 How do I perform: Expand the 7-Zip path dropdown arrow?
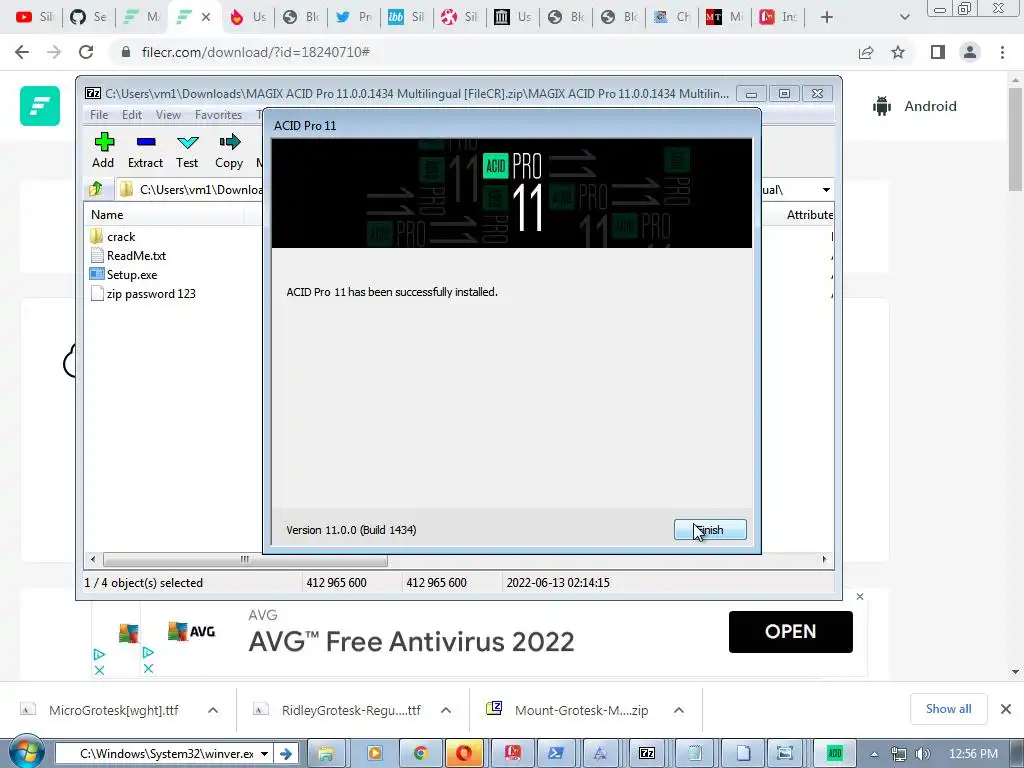click(x=826, y=190)
